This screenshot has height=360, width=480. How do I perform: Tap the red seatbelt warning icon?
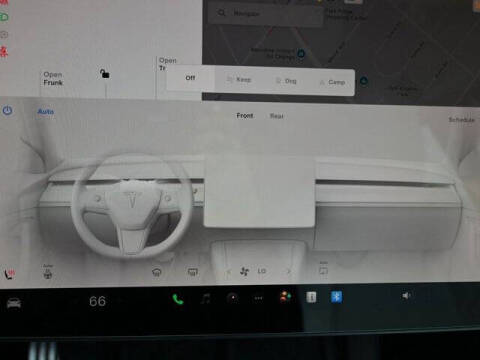coord(4,52)
